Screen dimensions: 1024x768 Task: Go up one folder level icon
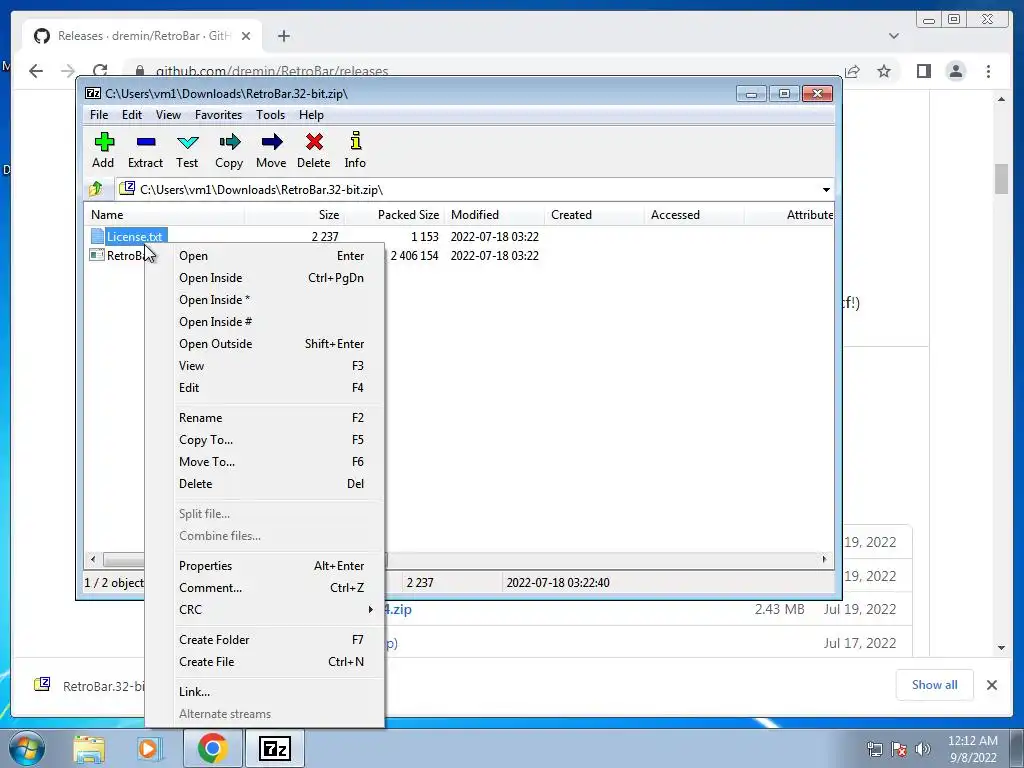coord(95,189)
